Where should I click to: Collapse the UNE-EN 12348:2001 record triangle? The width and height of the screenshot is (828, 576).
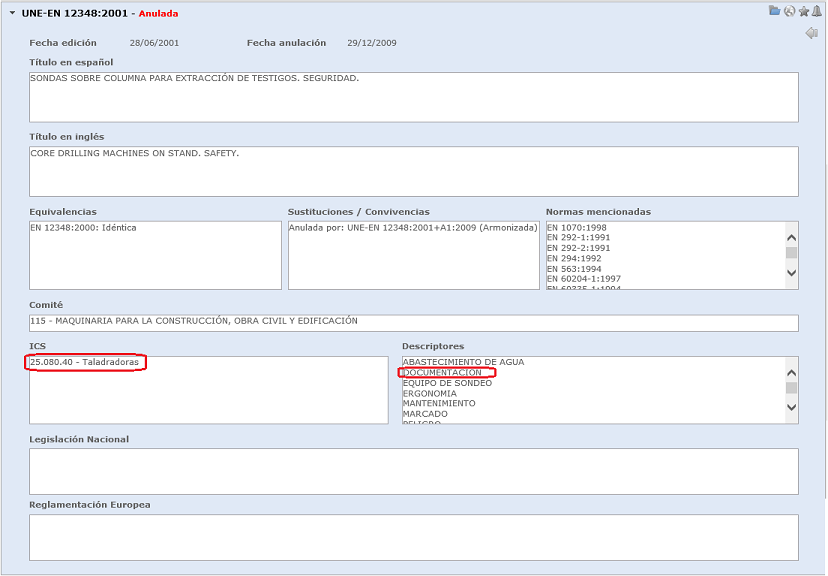pyautogui.click(x=12, y=13)
